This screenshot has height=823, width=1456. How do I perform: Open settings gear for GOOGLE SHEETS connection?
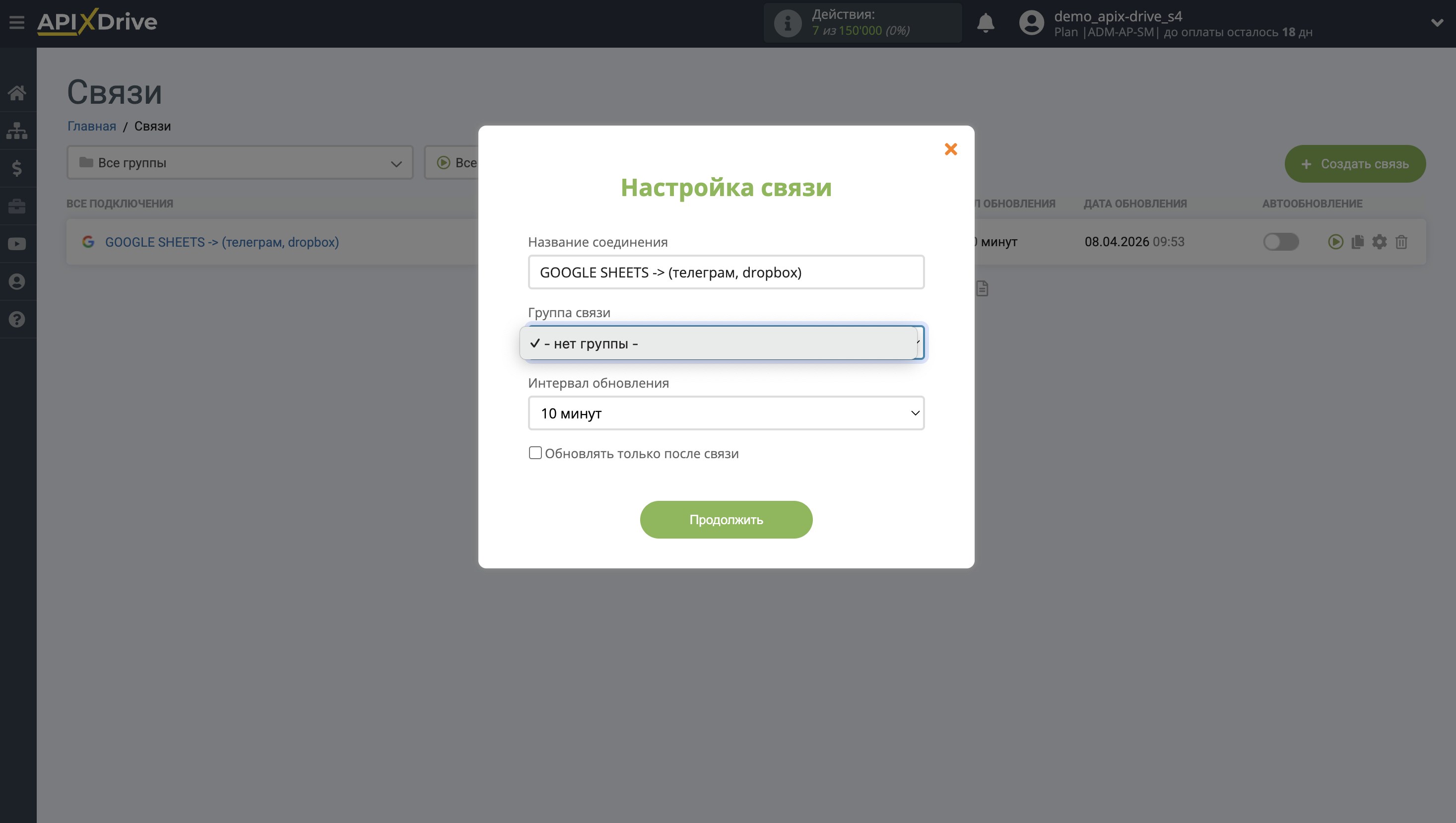tap(1379, 242)
